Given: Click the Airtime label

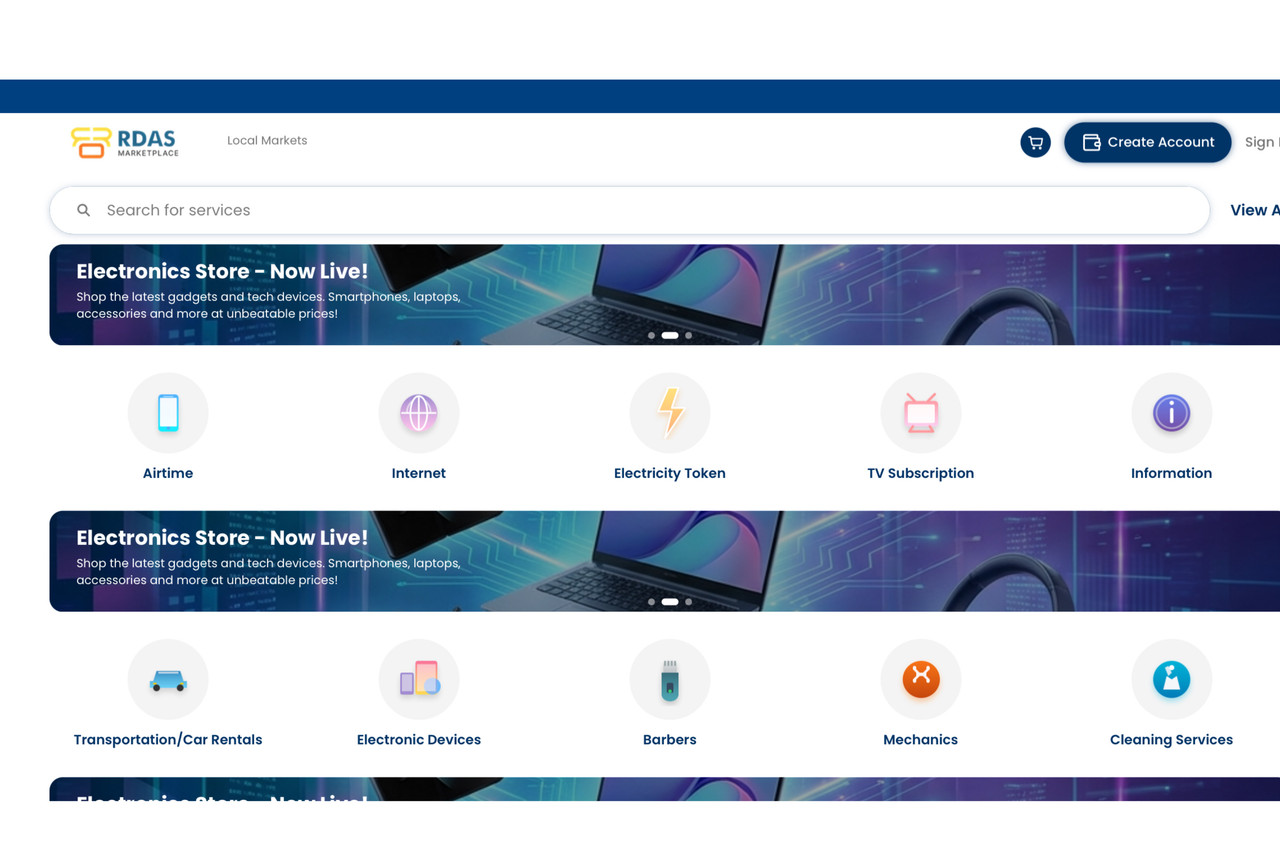Looking at the screenshot, I should point(168,473).
